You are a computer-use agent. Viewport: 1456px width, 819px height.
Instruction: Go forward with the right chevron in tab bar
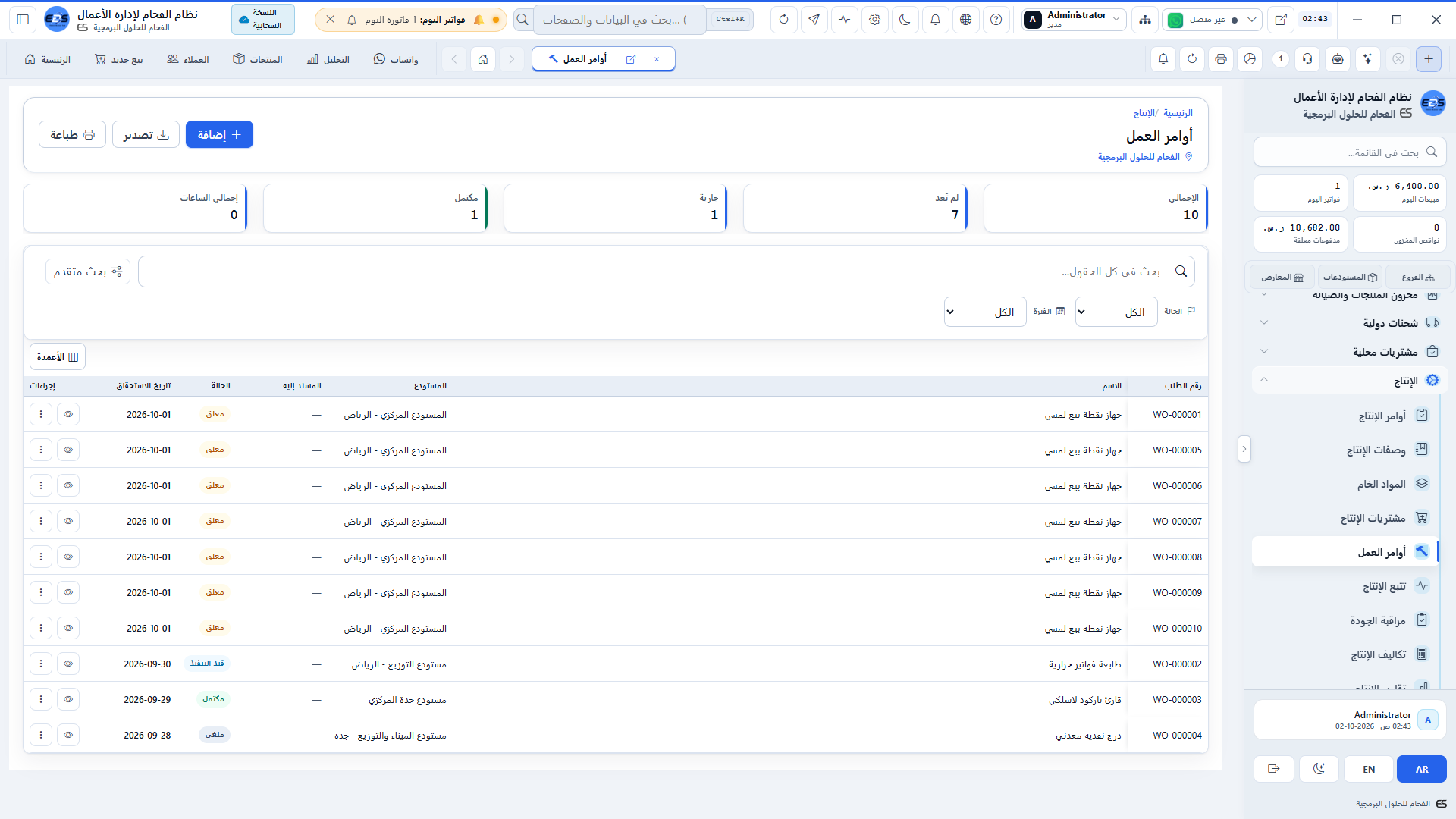coord(512,59)
